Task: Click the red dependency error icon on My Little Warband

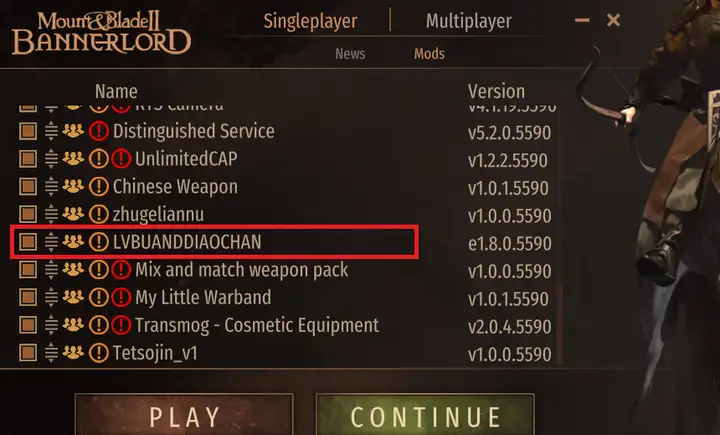Action: click(x=121, y=298)
